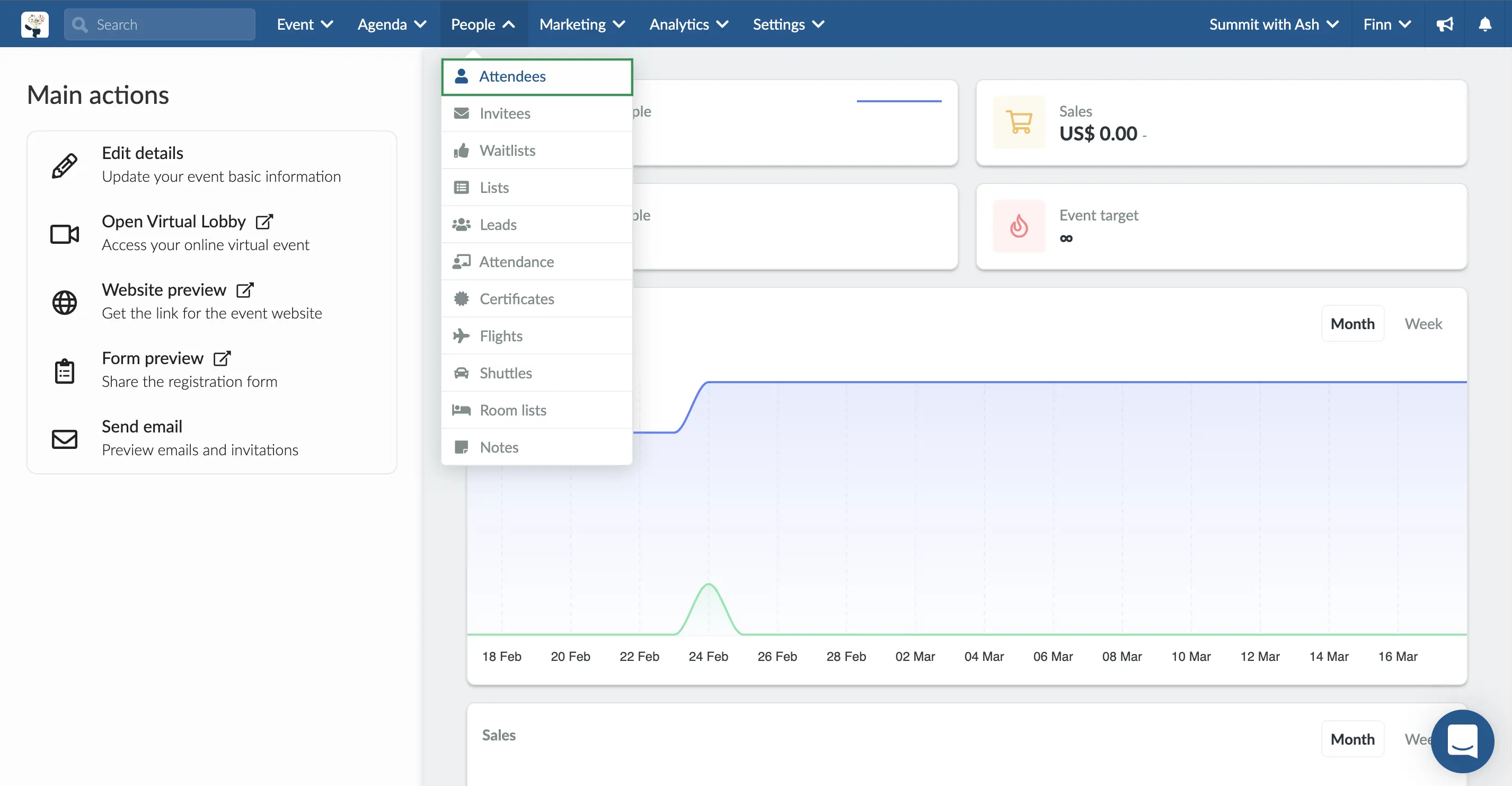Click the Attendees icon in People menu
The width and height of the screenshot is (1512, 786).
pyautogui.click(x=461, y=76)
